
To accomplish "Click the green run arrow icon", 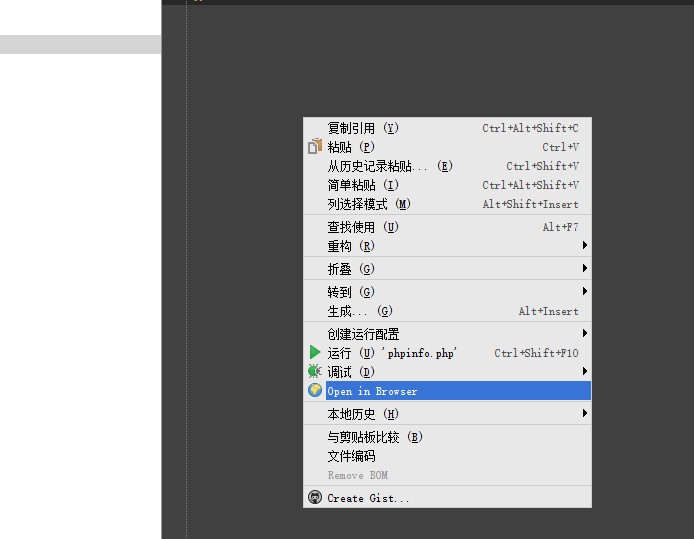I will [315, 352].
